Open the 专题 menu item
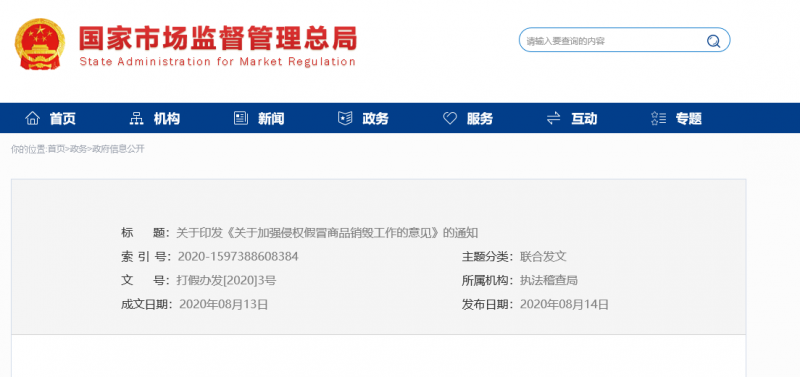The image size is (800, 377). (x=688, y=119)
